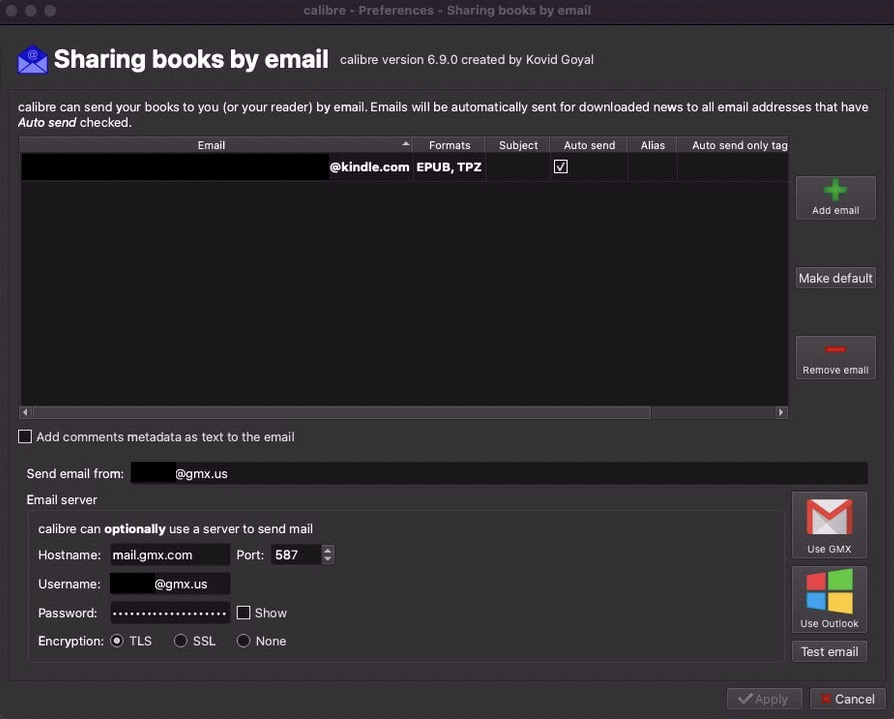
Task: Enable Add comments metadata as text
Action: (x=25, y=437)
